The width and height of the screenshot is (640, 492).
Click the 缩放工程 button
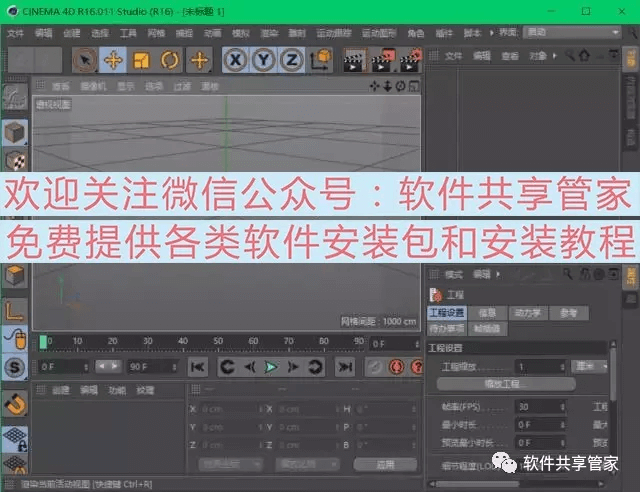coord(506,384)
